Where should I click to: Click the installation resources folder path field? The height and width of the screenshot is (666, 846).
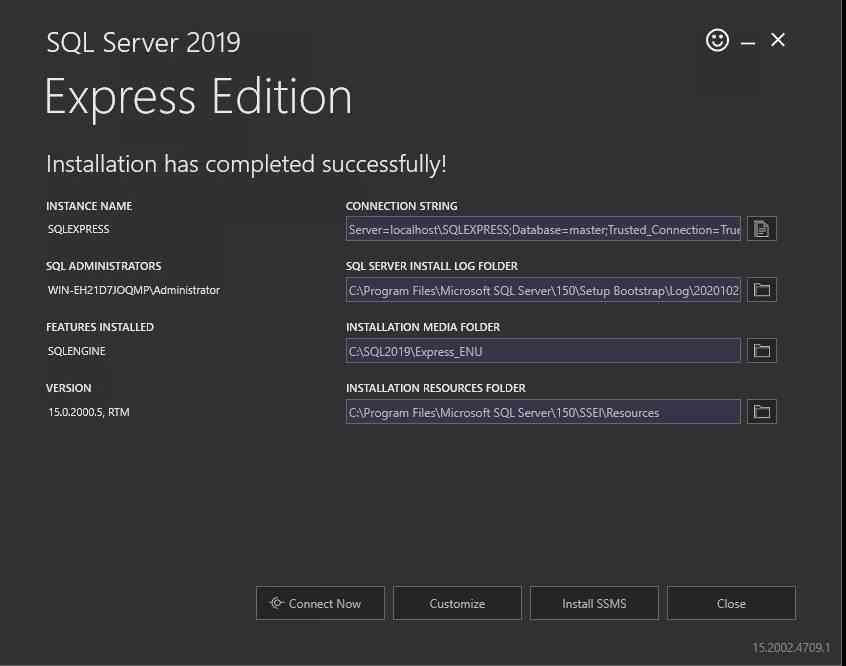tap(543, 411)
